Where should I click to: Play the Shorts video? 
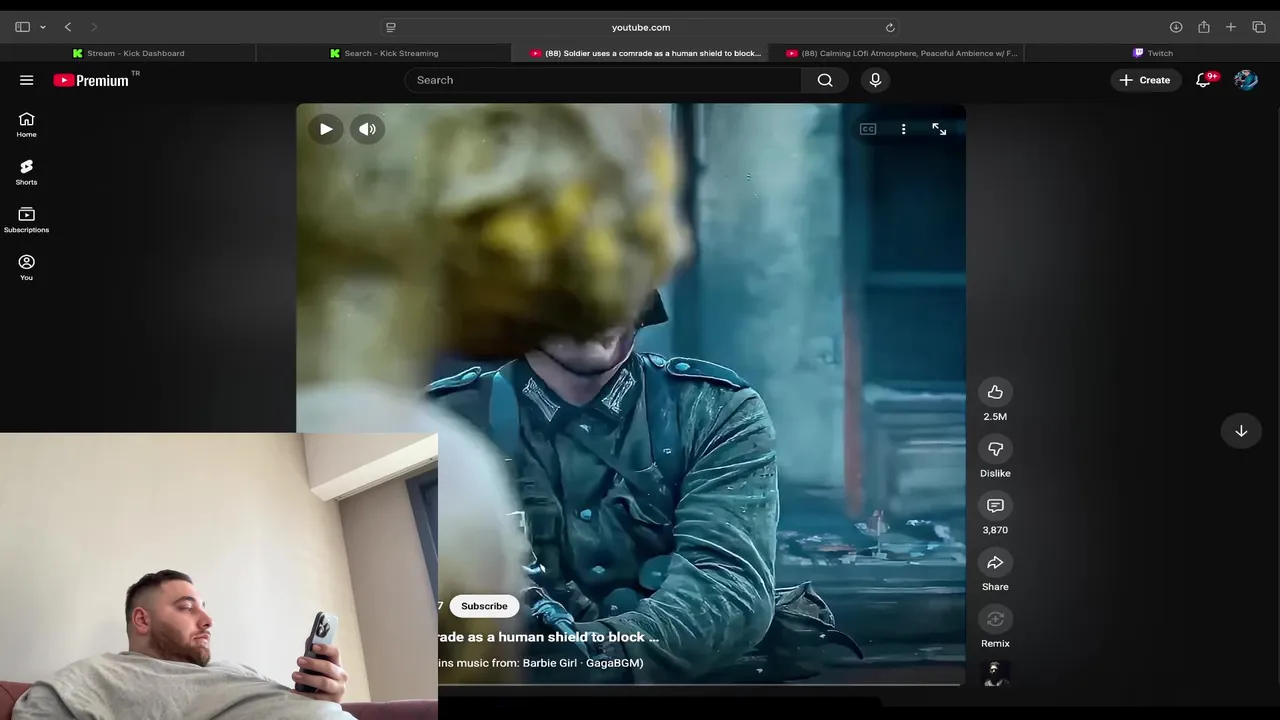pos(326,129)
